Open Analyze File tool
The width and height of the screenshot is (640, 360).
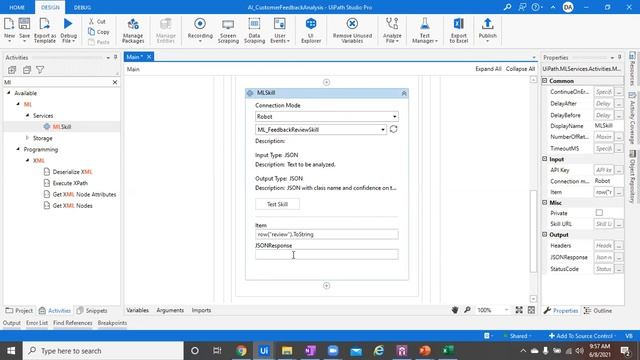tap(392, 30)
